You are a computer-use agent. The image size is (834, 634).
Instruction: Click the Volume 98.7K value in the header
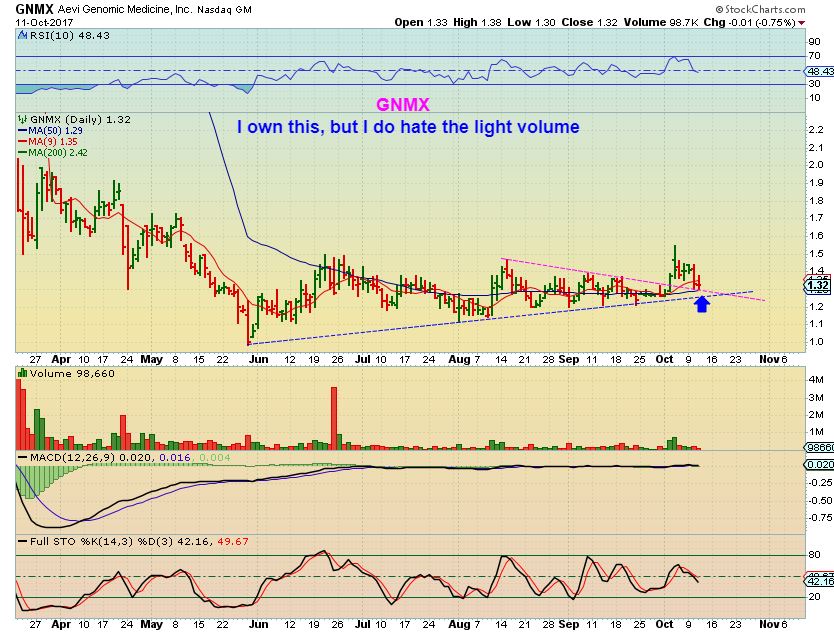tap(661, 22)
